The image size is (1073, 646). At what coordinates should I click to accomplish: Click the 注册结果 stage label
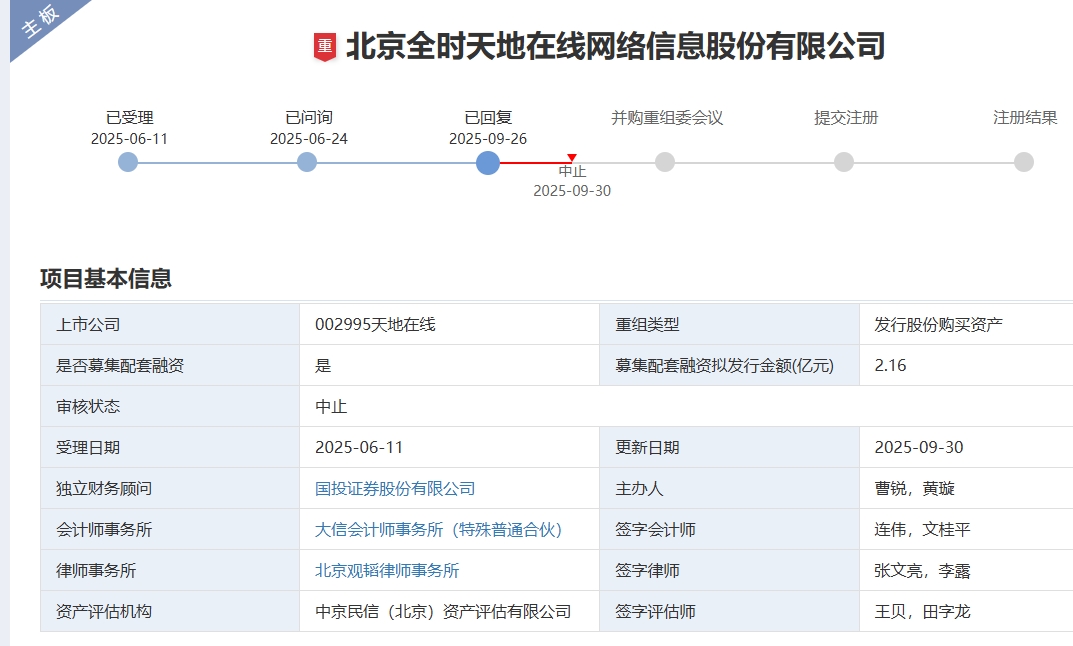click(x=1025, y=118)
